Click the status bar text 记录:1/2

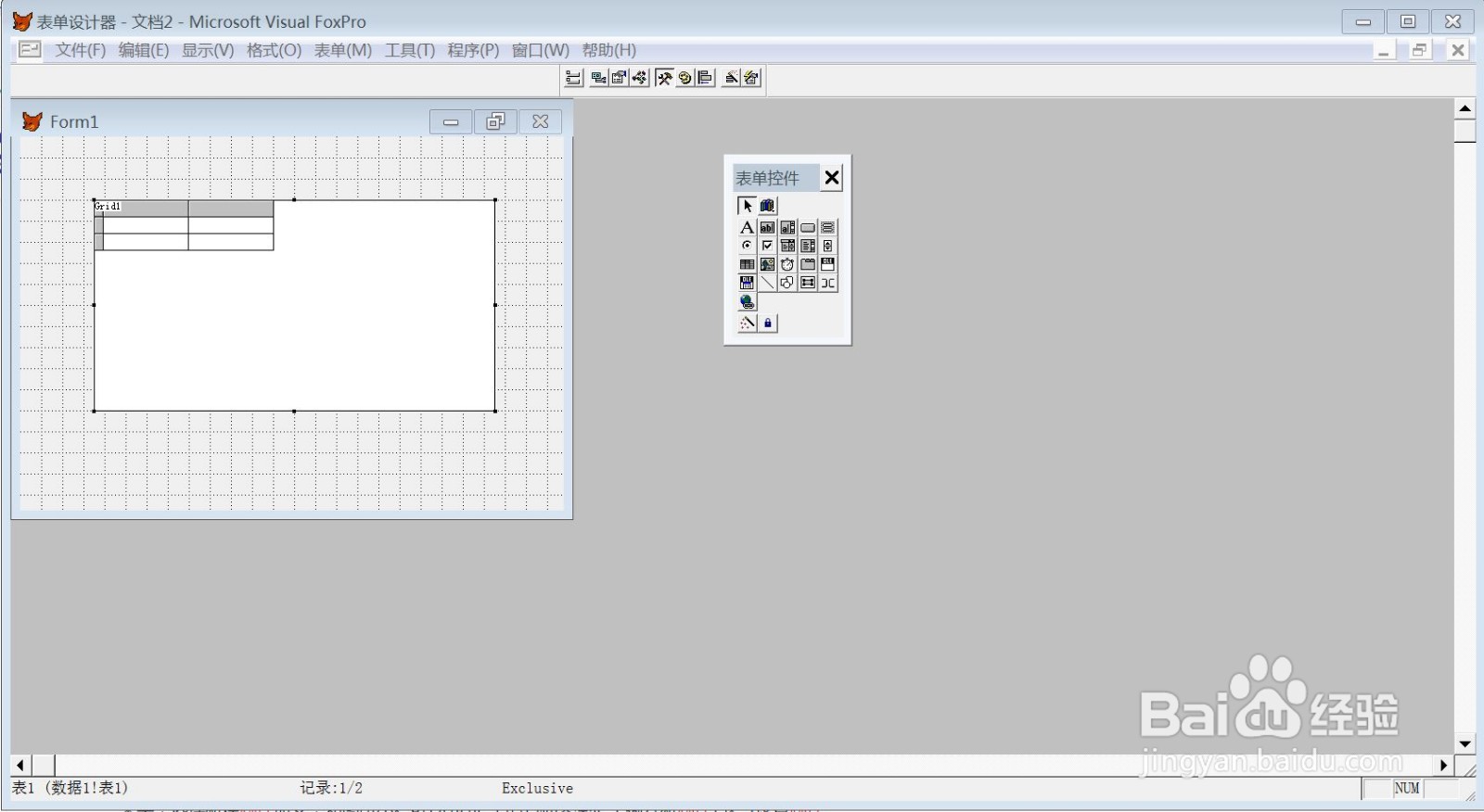[331, 788]
